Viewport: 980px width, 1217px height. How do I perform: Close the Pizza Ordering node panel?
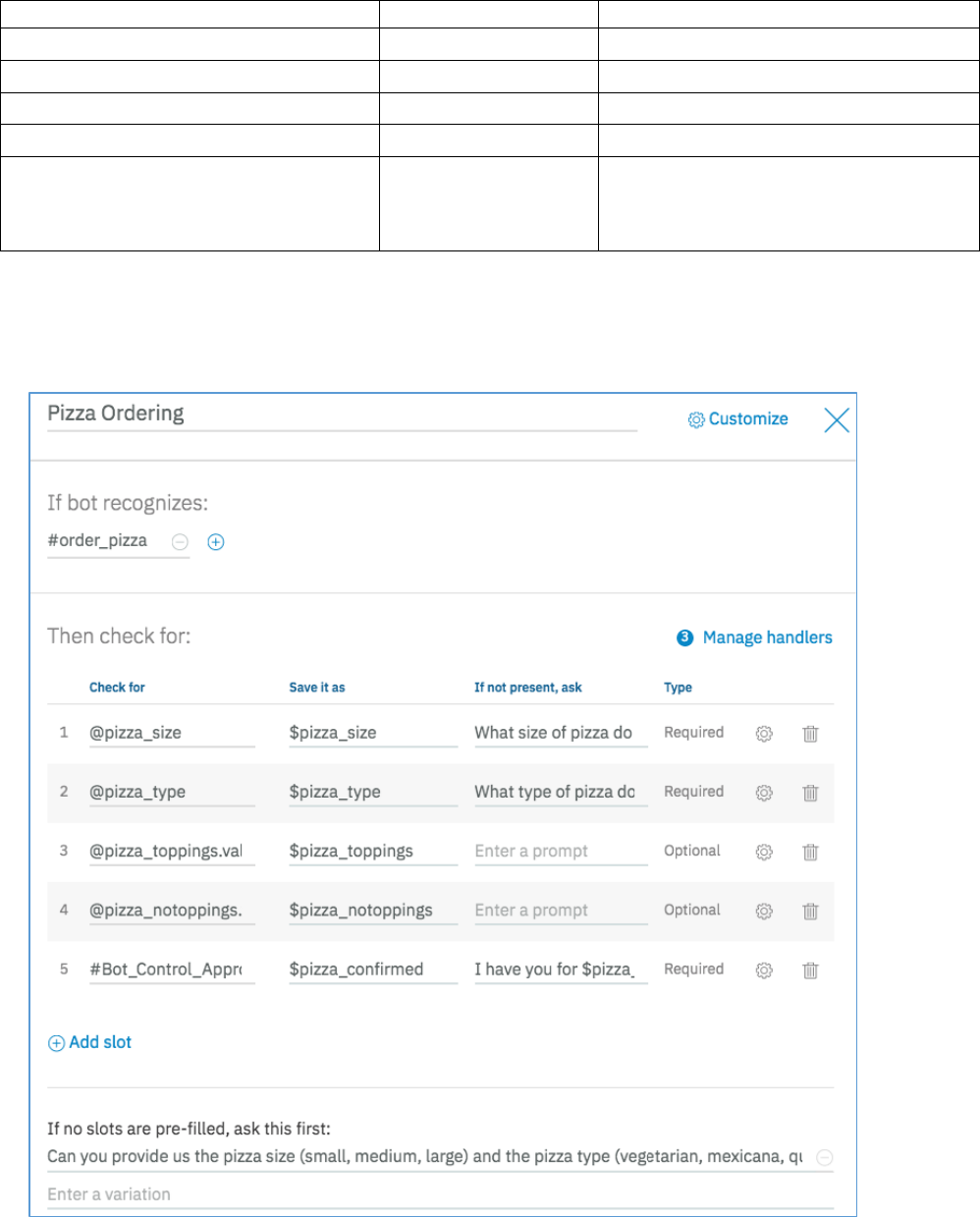point(837,420)
